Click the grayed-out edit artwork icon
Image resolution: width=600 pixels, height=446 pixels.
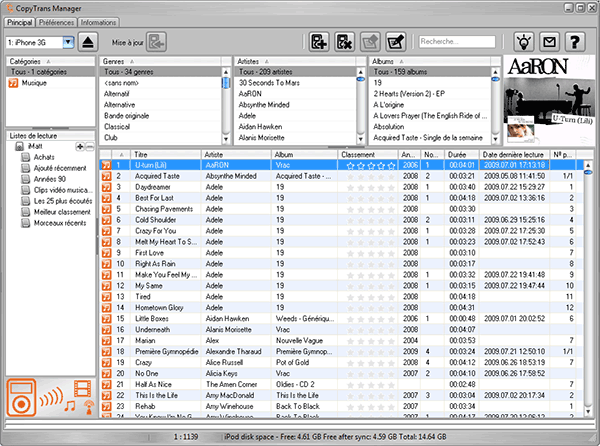click(370, 42)
